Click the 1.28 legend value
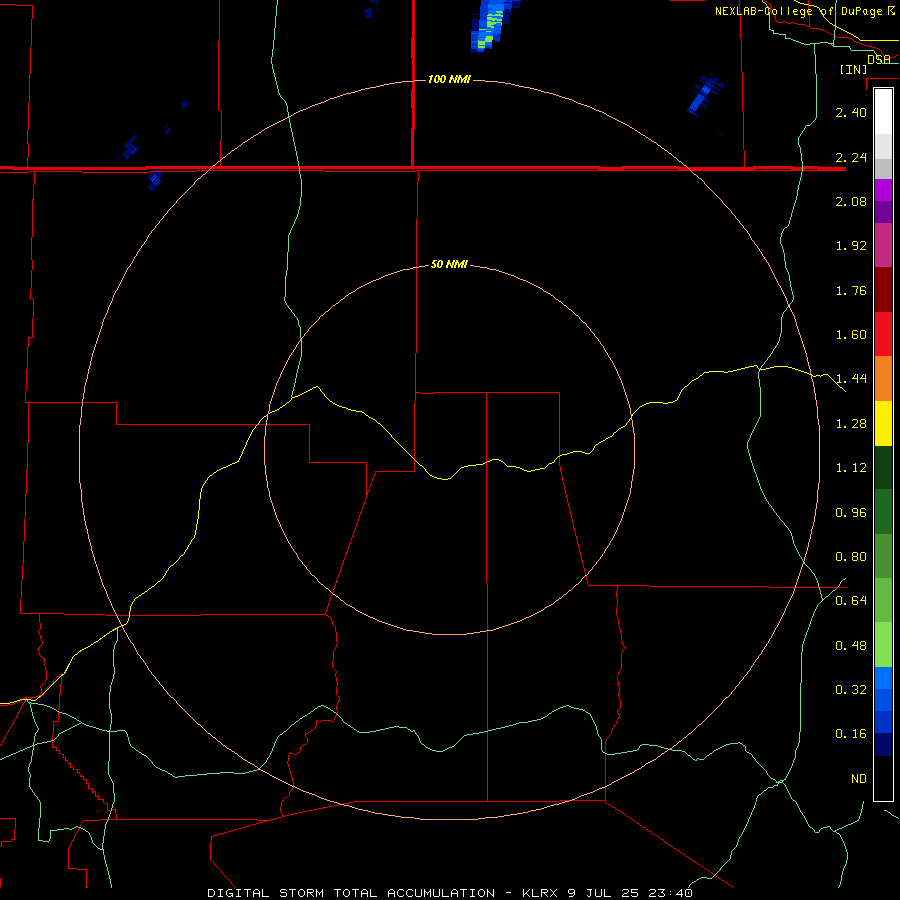Viewport: 900px width, 900px height. pyautogui.click(x=851, y=424)
